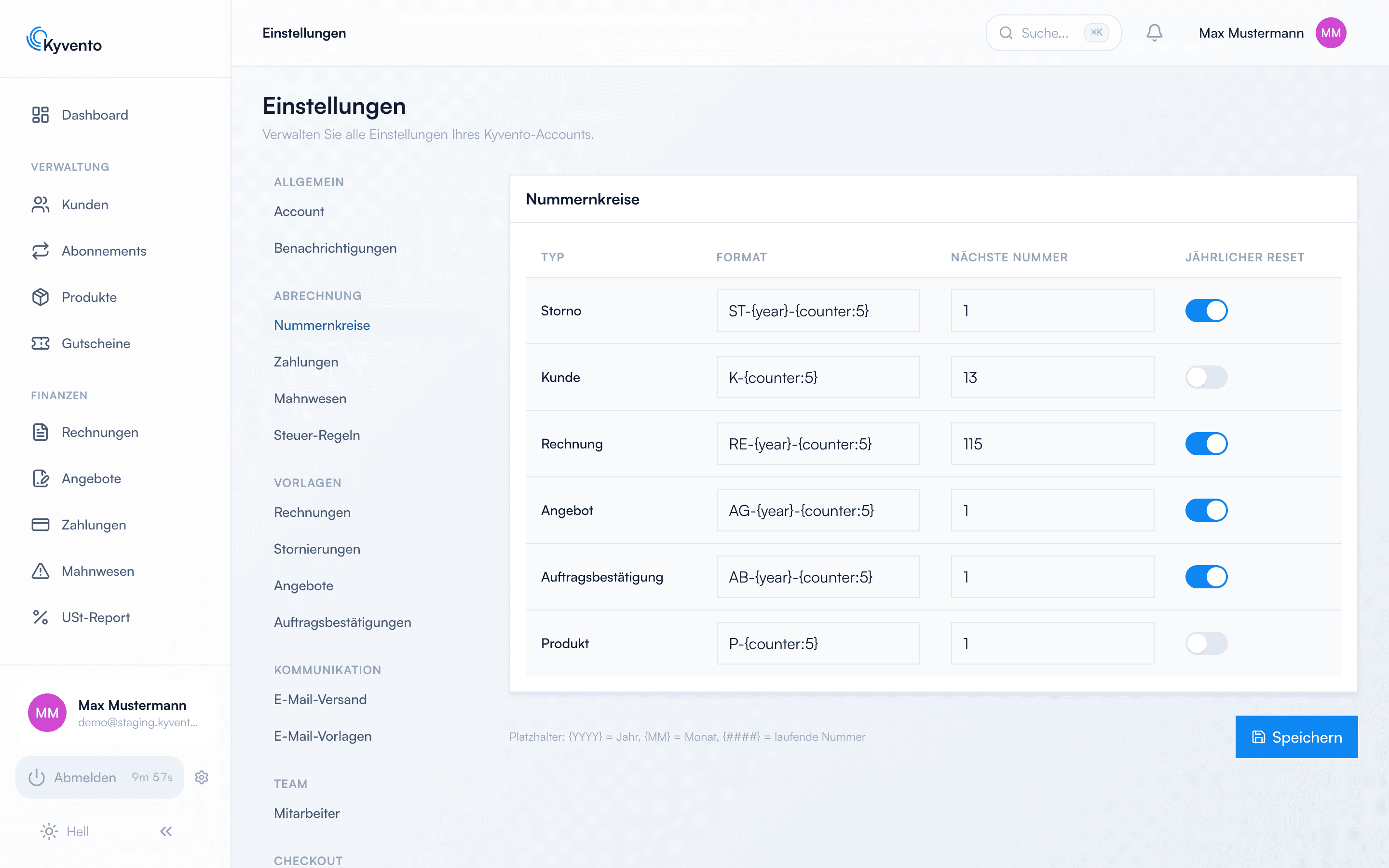
Task: Toggle yearly reset for Angebot
Action: [1206, 510]
